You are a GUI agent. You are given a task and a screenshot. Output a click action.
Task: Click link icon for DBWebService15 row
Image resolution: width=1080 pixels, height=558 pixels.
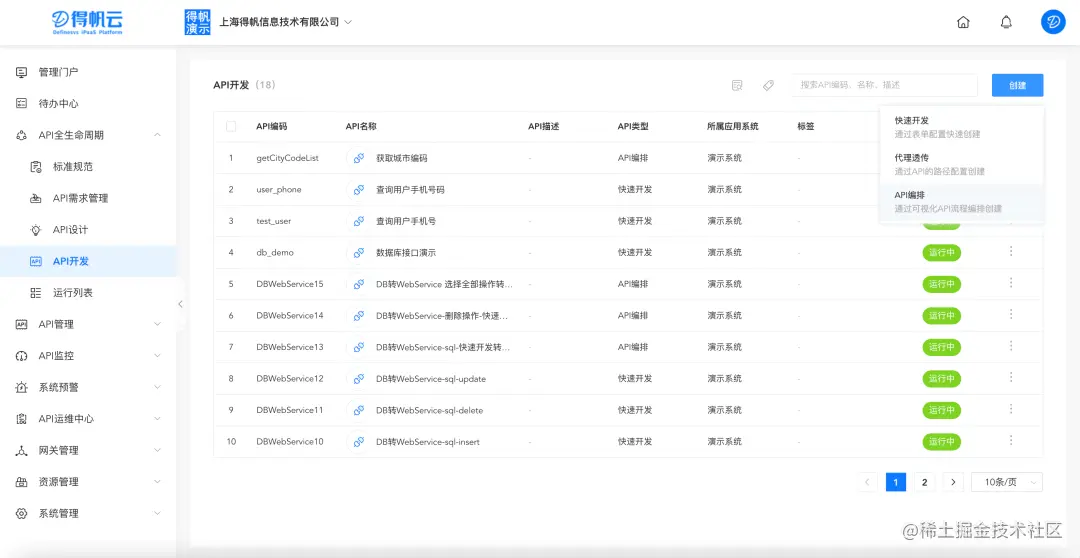pos(358,284)
